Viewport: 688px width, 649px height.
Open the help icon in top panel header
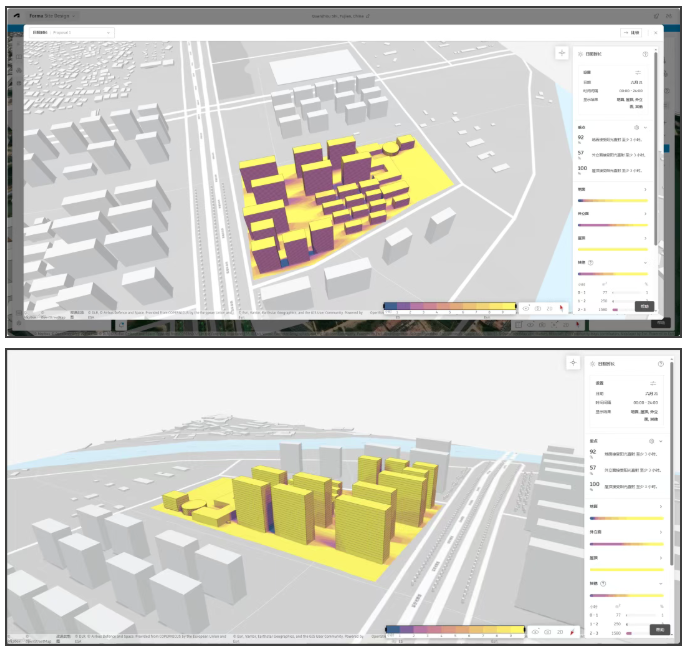(x=645, y=54)
